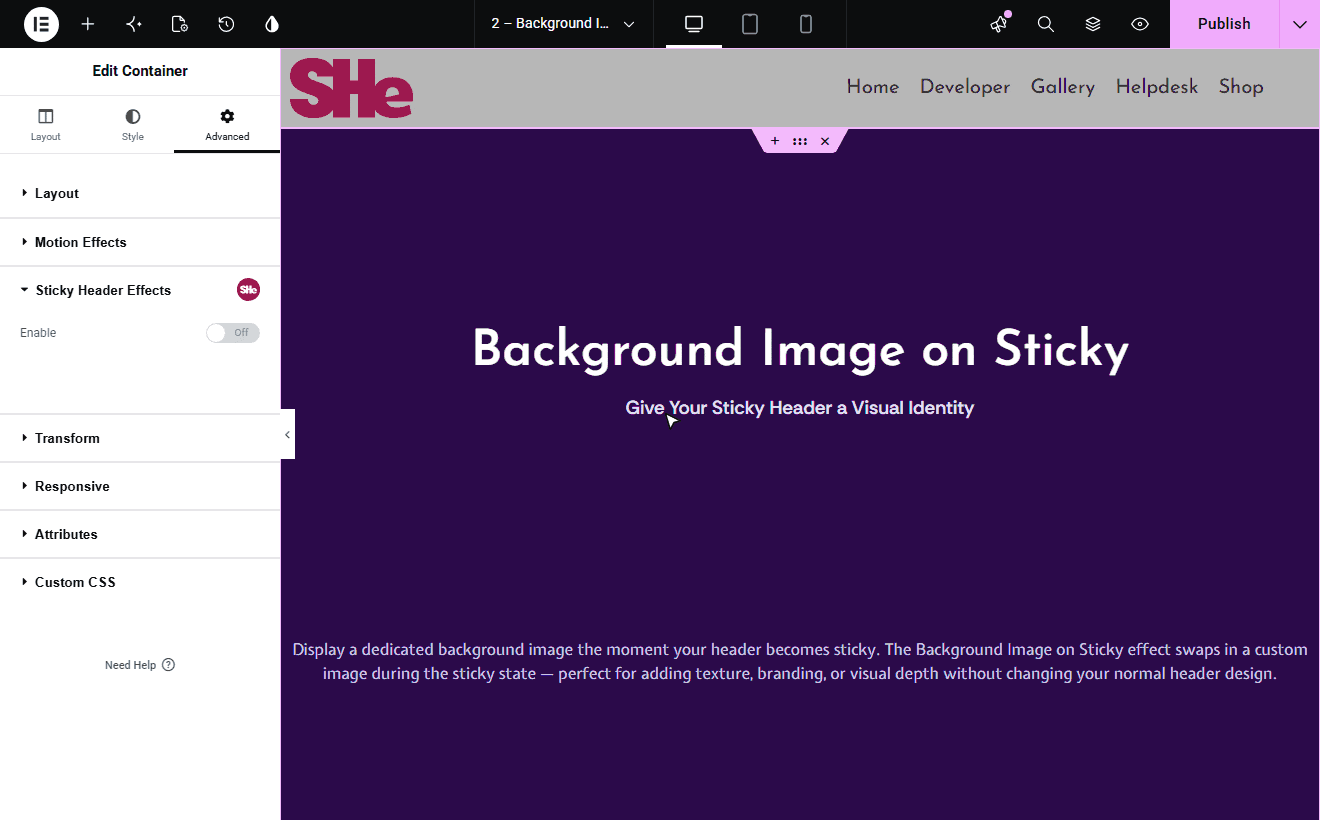Expand the Motion Effects section
This screenshot has height=820, width=1320.
tap(140, 242)
